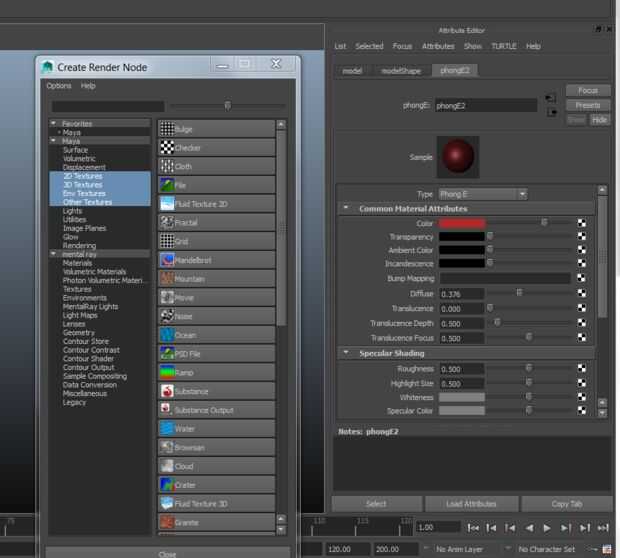This screenshot has height=558, width=620.
Task: Select Utilities in the Maya tree
Action: click(x=74, y=219)
